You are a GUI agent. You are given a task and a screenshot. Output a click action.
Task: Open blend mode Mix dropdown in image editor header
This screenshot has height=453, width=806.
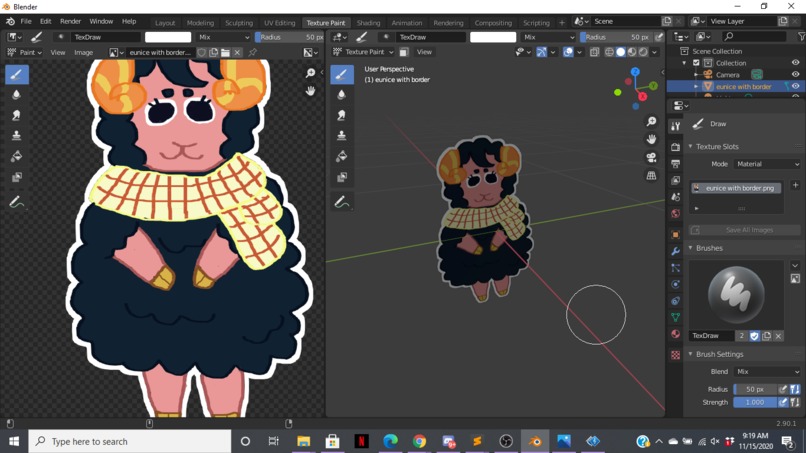(x=223, y=37)
